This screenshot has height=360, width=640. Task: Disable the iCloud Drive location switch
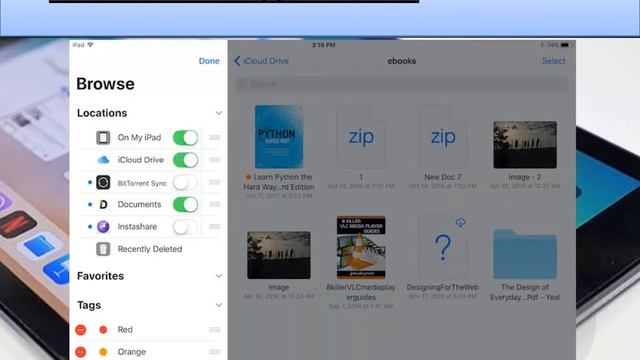[185, 160]
